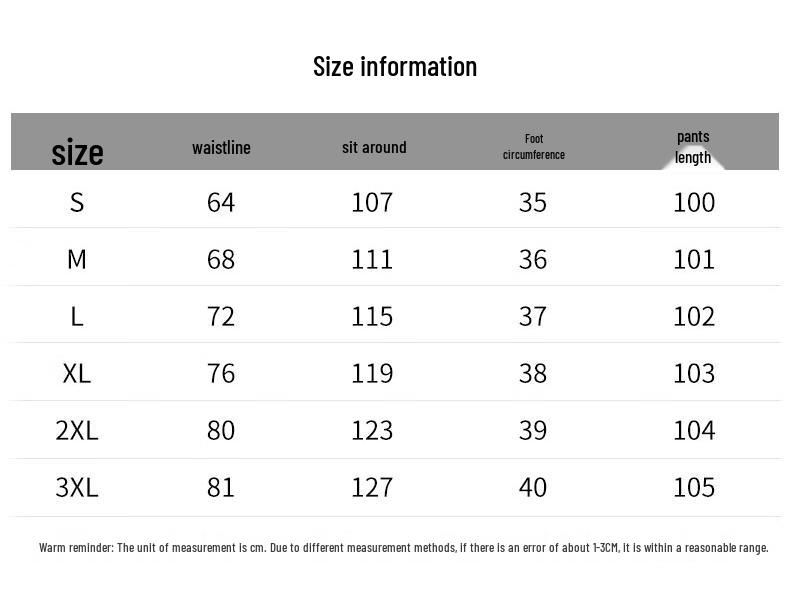Click pants length value 100 for S
Viewport: 790px width, 593px height.
point(694,202)
